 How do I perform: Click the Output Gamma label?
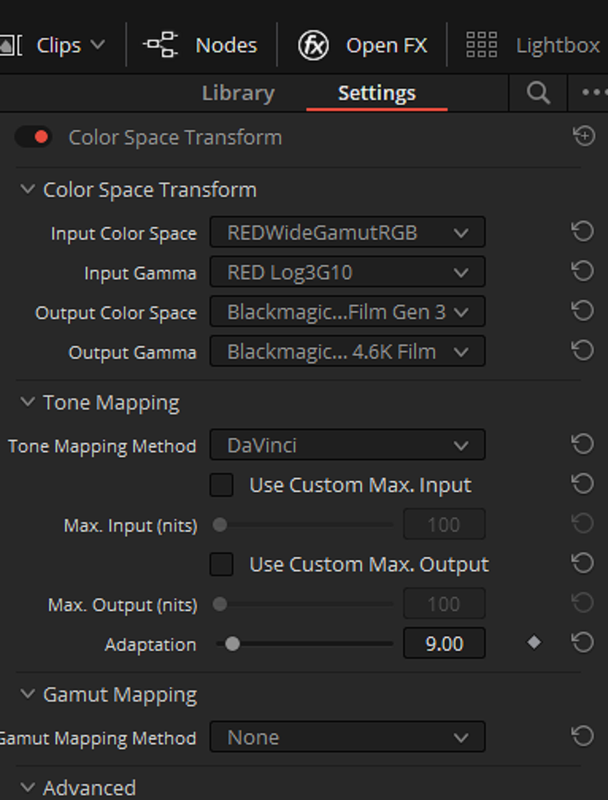coord(133,353)
